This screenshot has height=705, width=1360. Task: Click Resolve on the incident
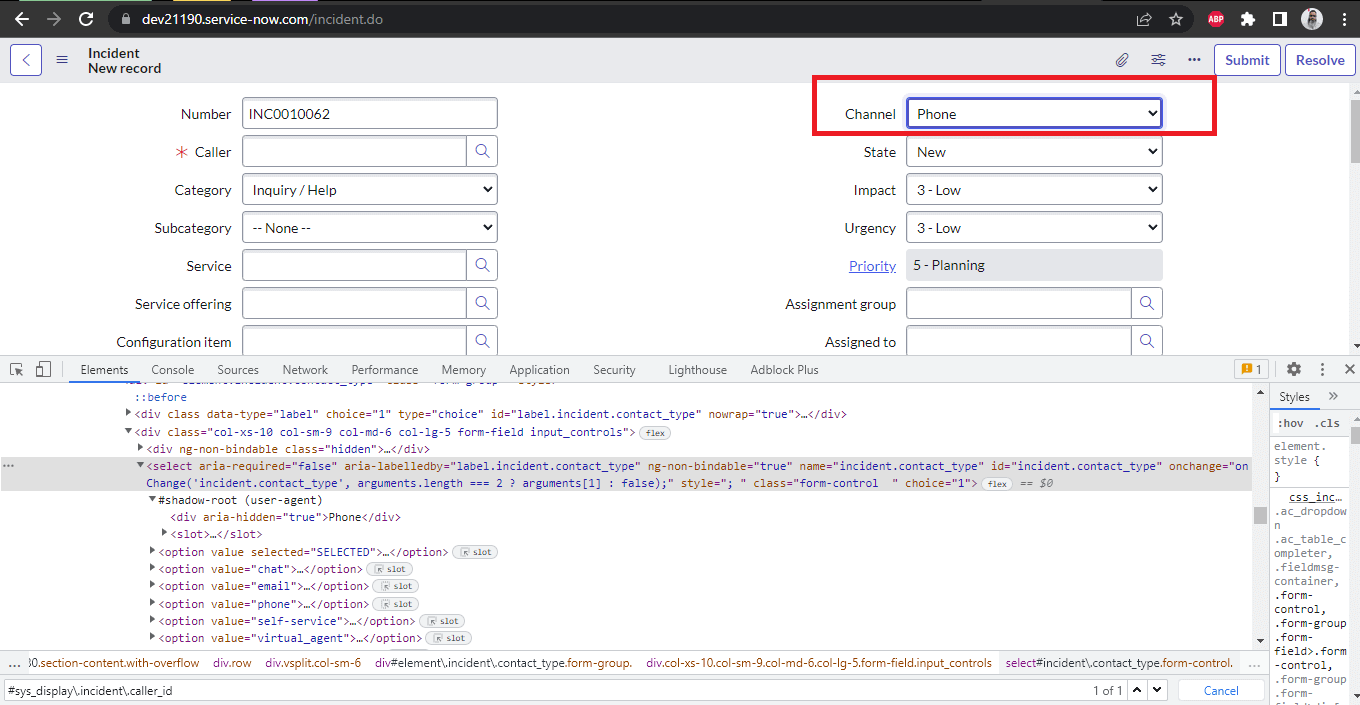click(x=1319, y=60)
